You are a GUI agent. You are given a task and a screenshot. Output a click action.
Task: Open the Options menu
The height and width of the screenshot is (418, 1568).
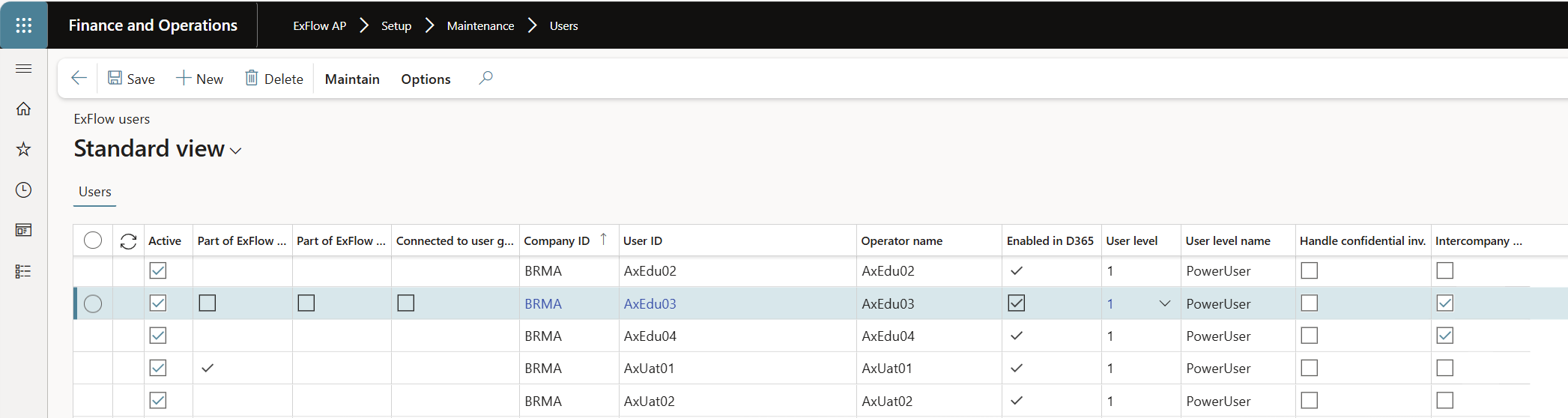pos(426,79)
